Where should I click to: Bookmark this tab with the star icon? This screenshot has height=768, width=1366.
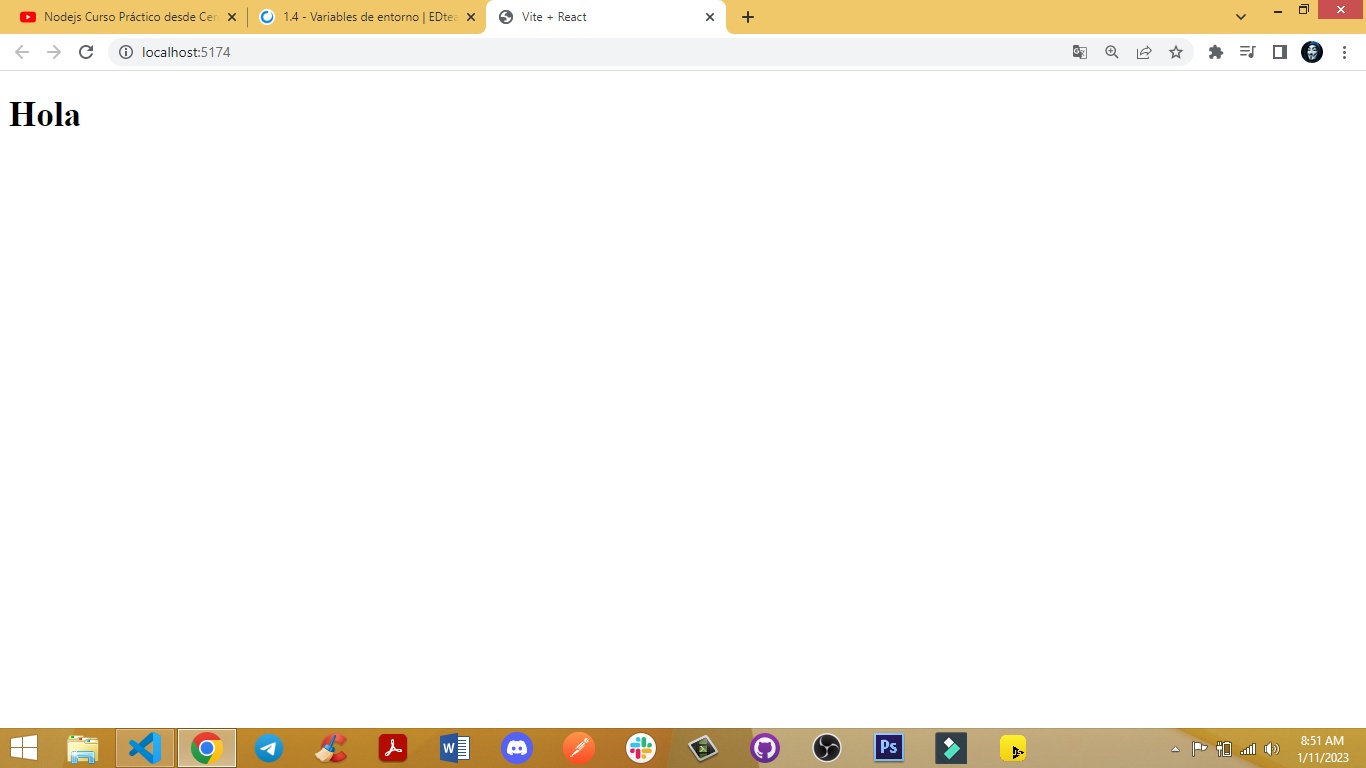click(x=1176, y=52)
